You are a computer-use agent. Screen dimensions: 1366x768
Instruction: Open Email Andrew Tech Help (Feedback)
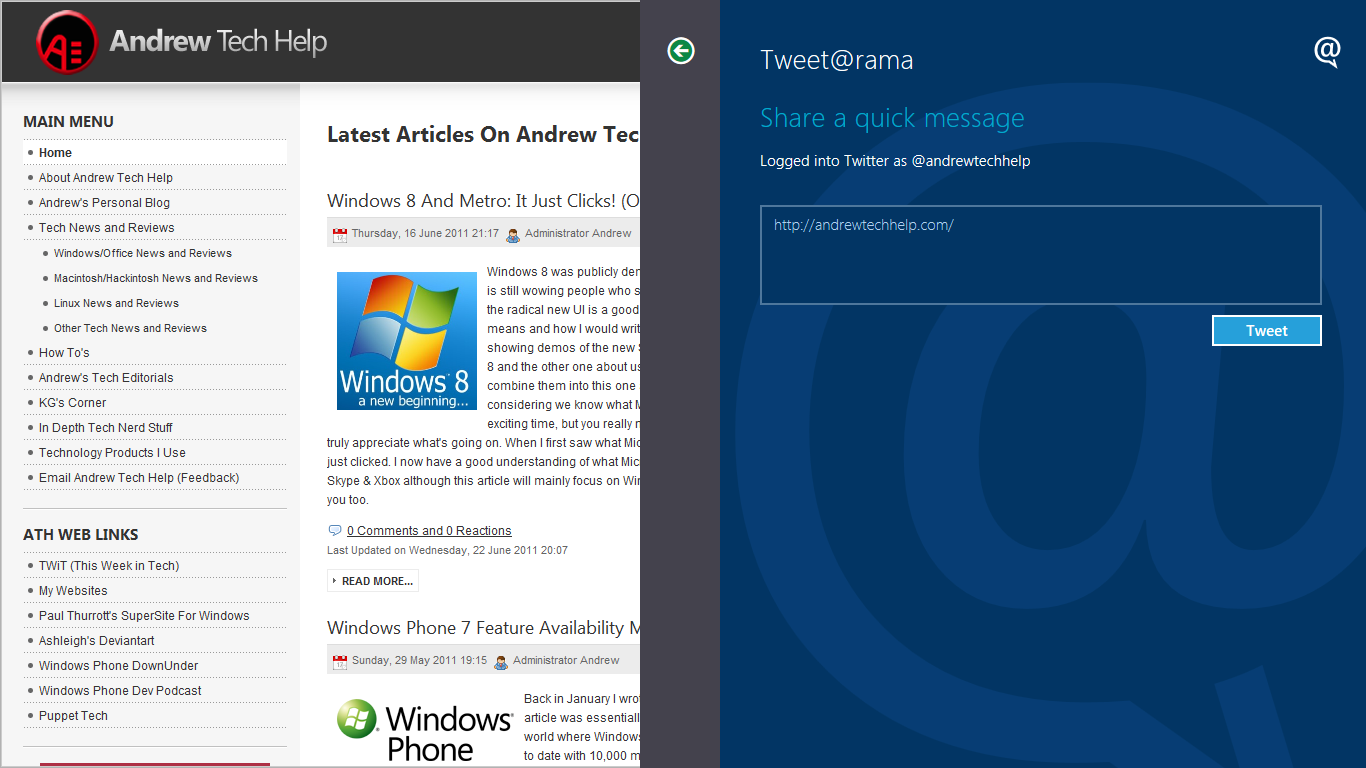click(x=139, y=478)
